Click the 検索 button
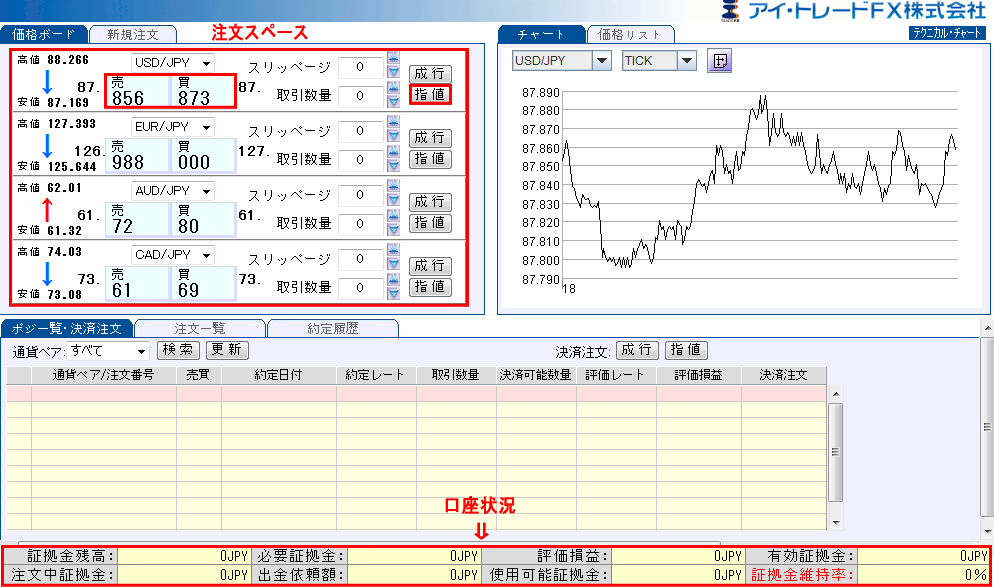Image resolution: width=994 pixels, height=588 pixels. pos(178,350)
